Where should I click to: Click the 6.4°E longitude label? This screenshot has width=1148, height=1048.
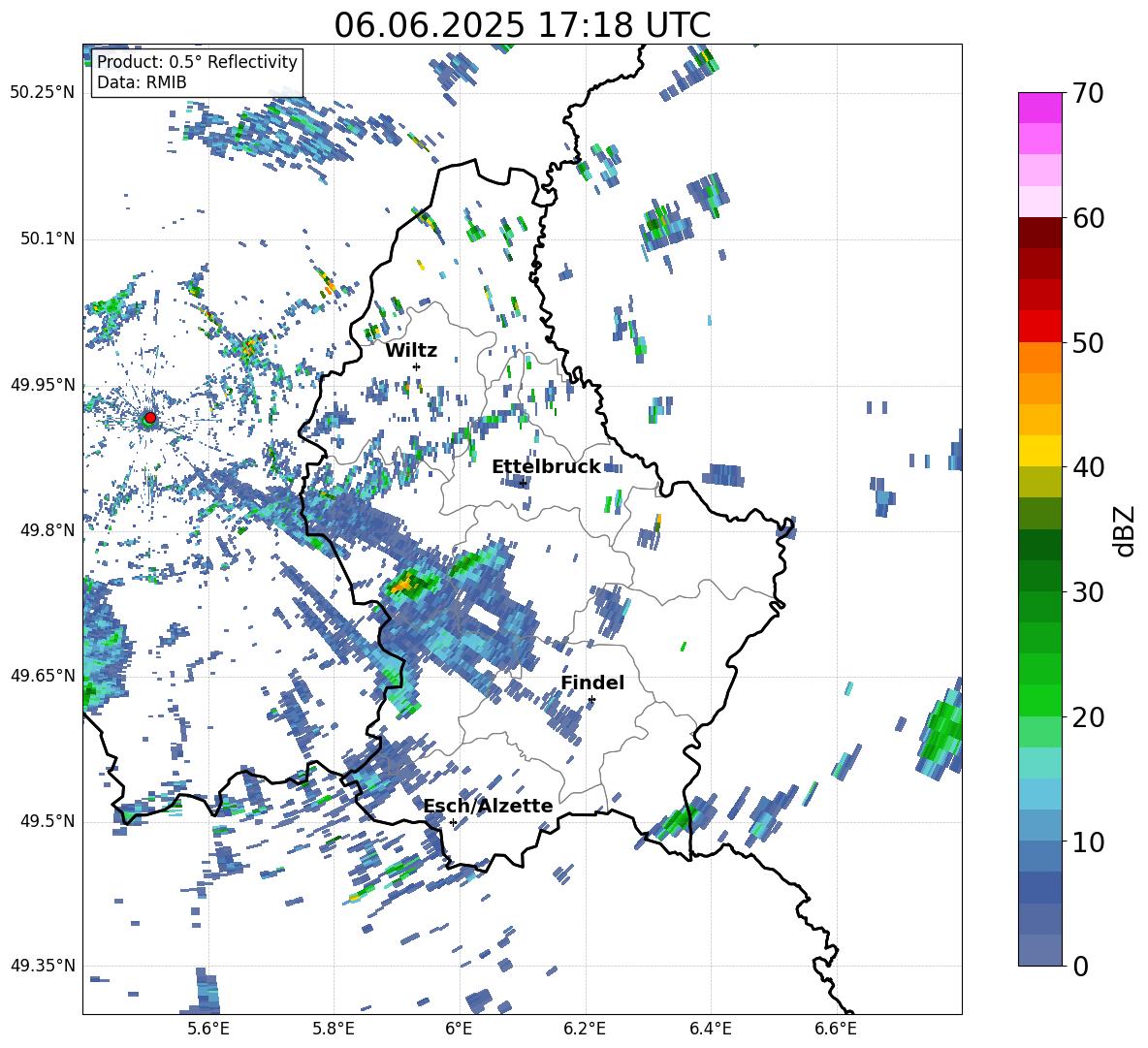coord(710,1029)
